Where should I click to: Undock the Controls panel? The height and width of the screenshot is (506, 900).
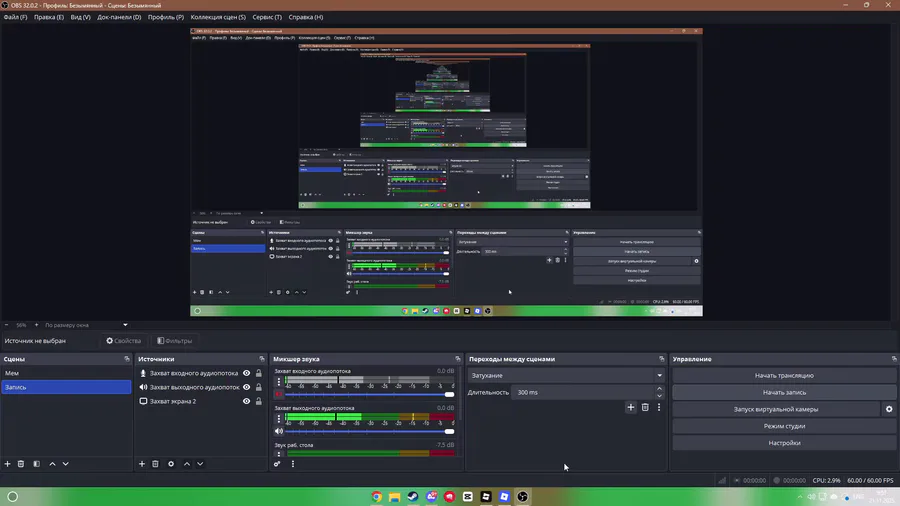[x=894, y=359]
